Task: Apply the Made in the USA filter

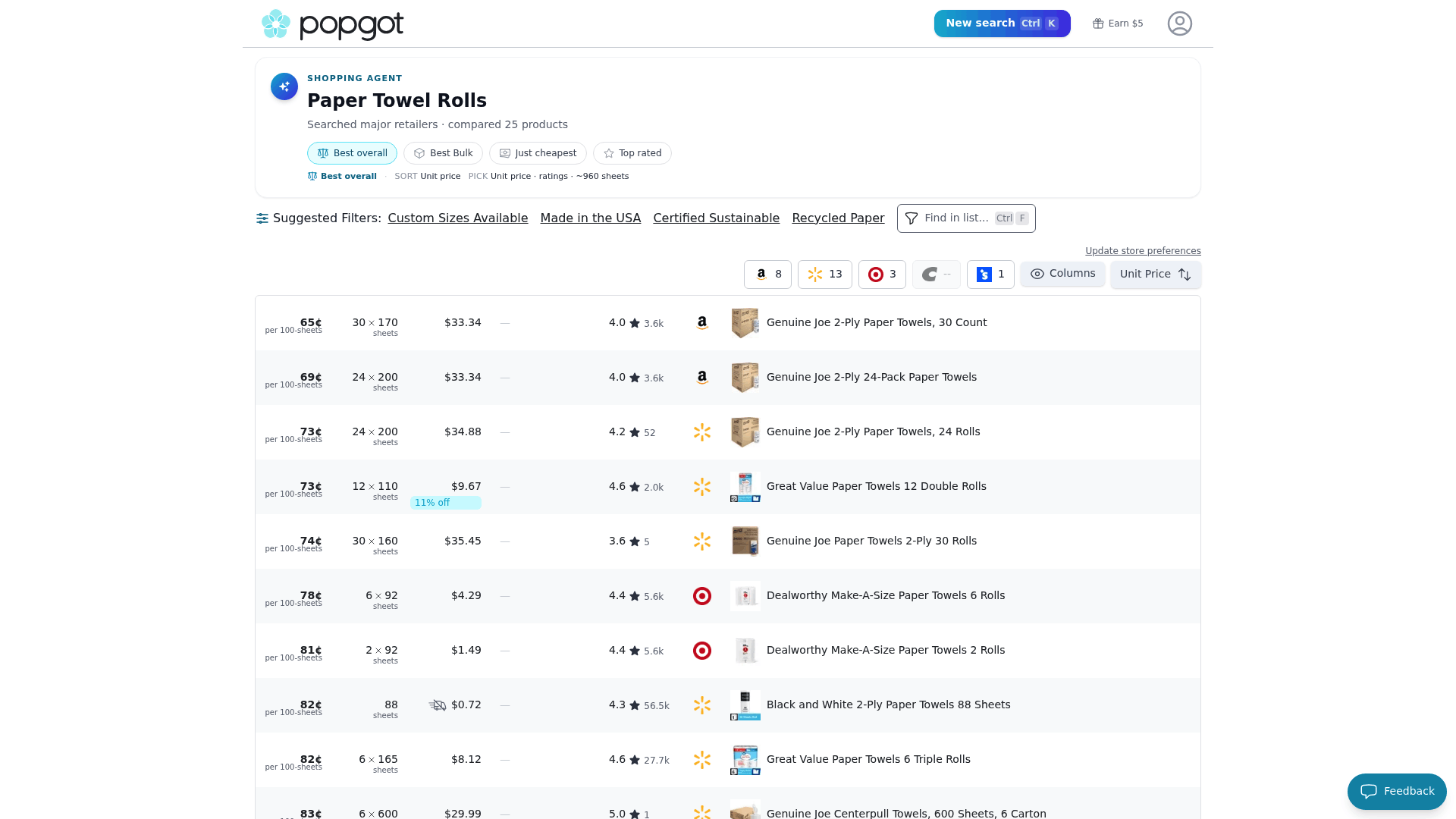Action: pyautogui.click(x=591, y=218)
